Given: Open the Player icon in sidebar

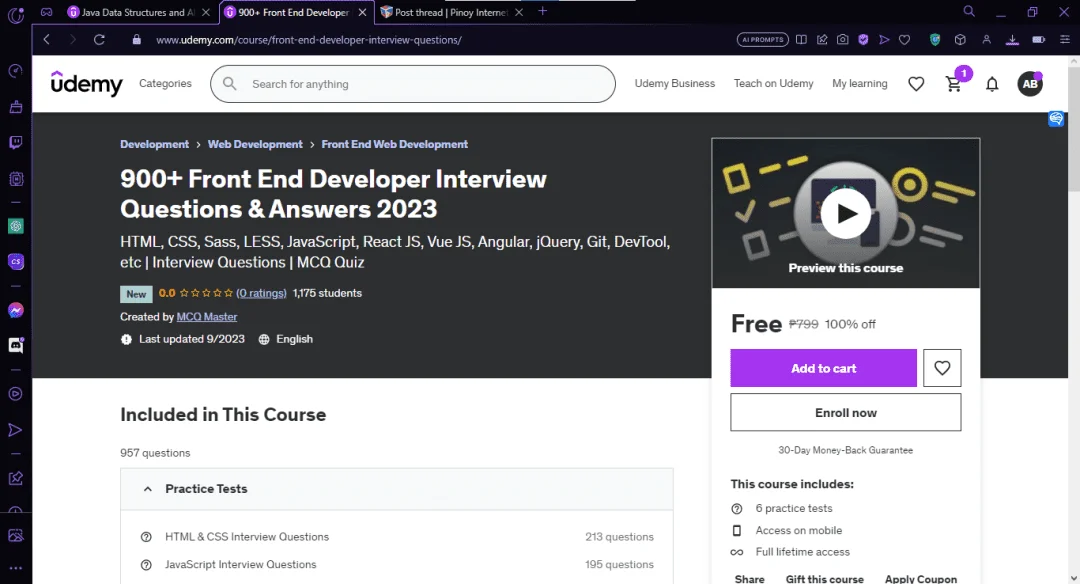Looking at the screenshot, I should pos(15,394).
